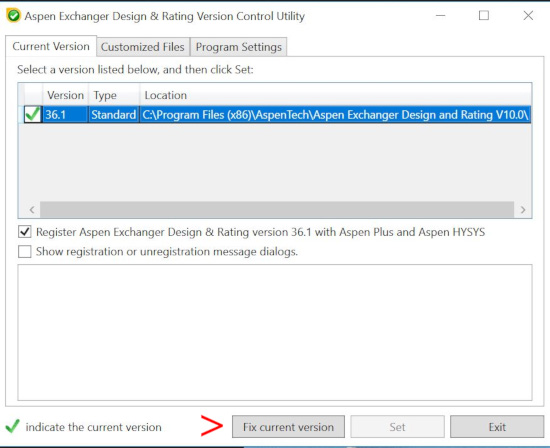Minimize the Version Control Utility window
This screenshot has width=550, height=448.
coord(441,15)
